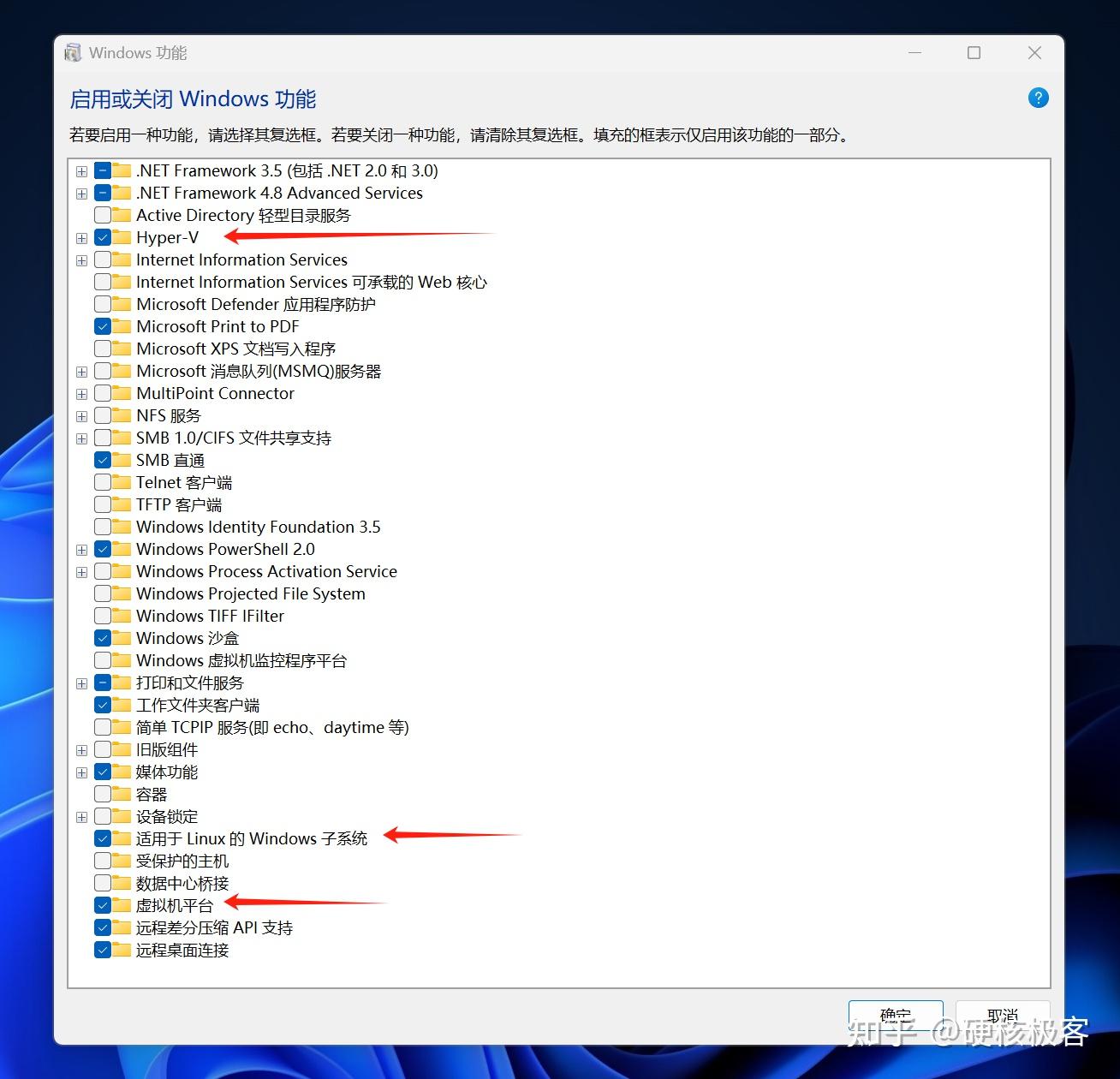Expand the 设备锁定 tree node
1120x1079 pixels.
click(81, 816)
